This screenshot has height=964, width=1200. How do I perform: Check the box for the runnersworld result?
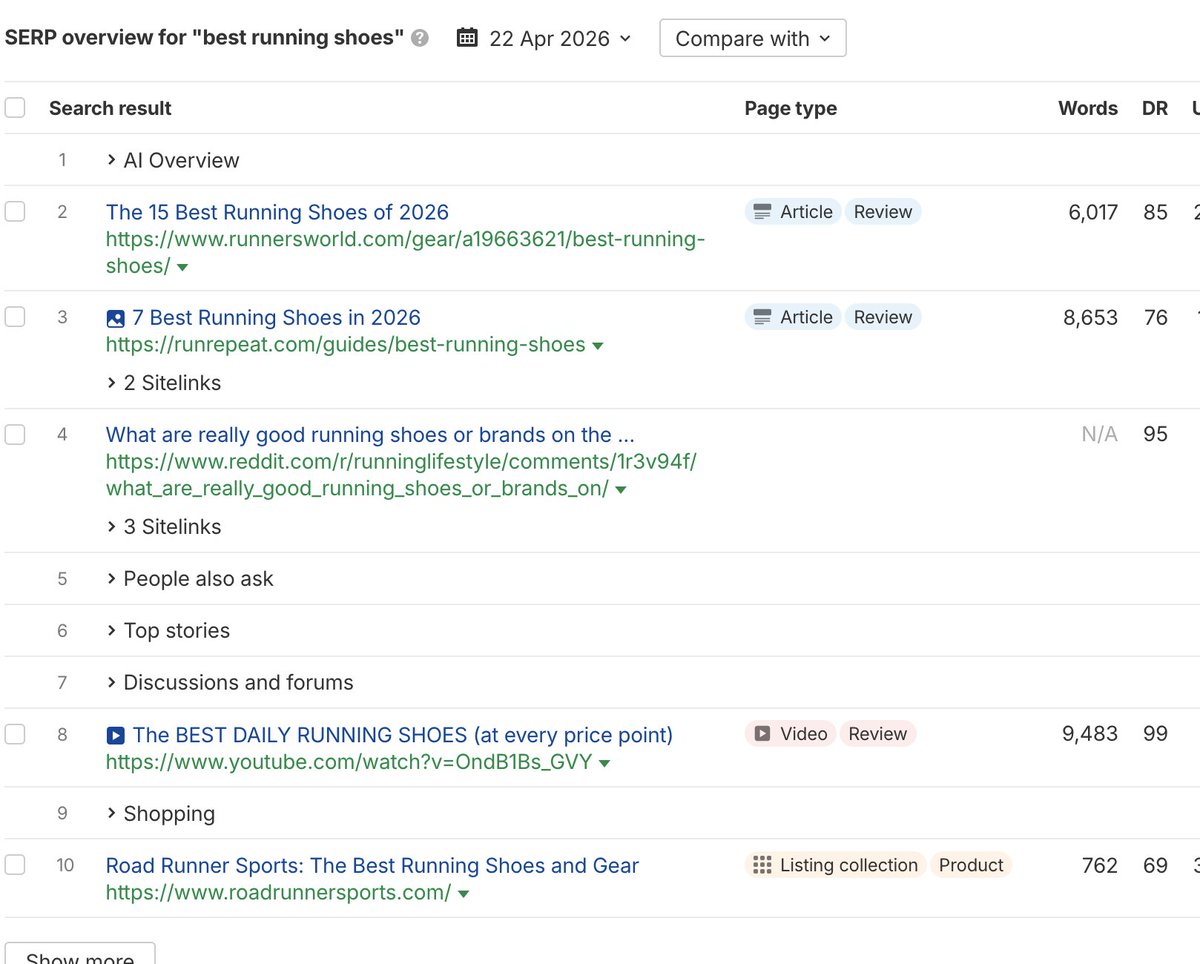pyautogui.click(x=15, y=212)
